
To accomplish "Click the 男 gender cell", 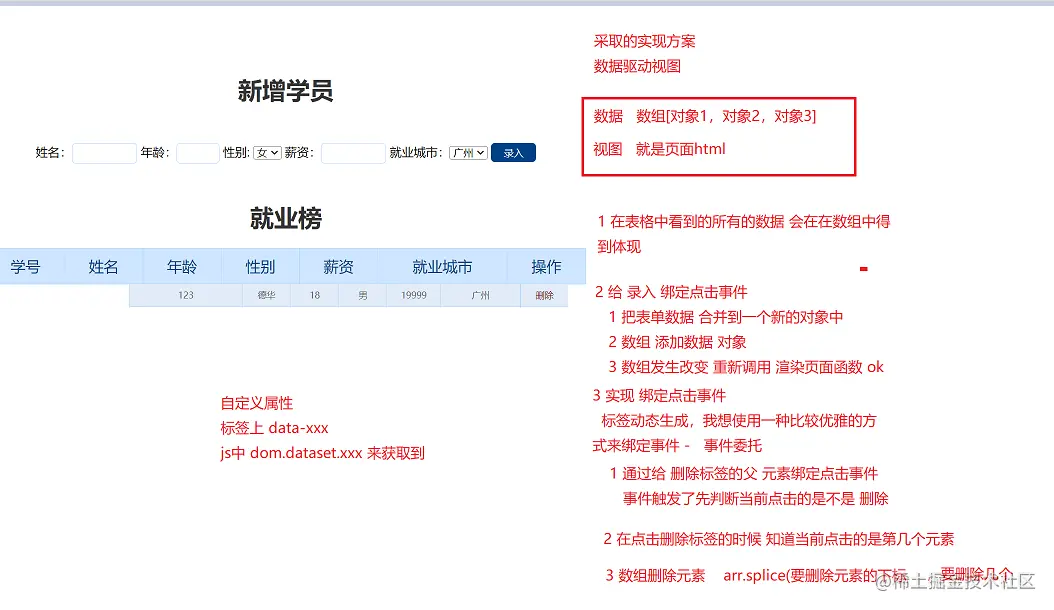I will [362, 295].
